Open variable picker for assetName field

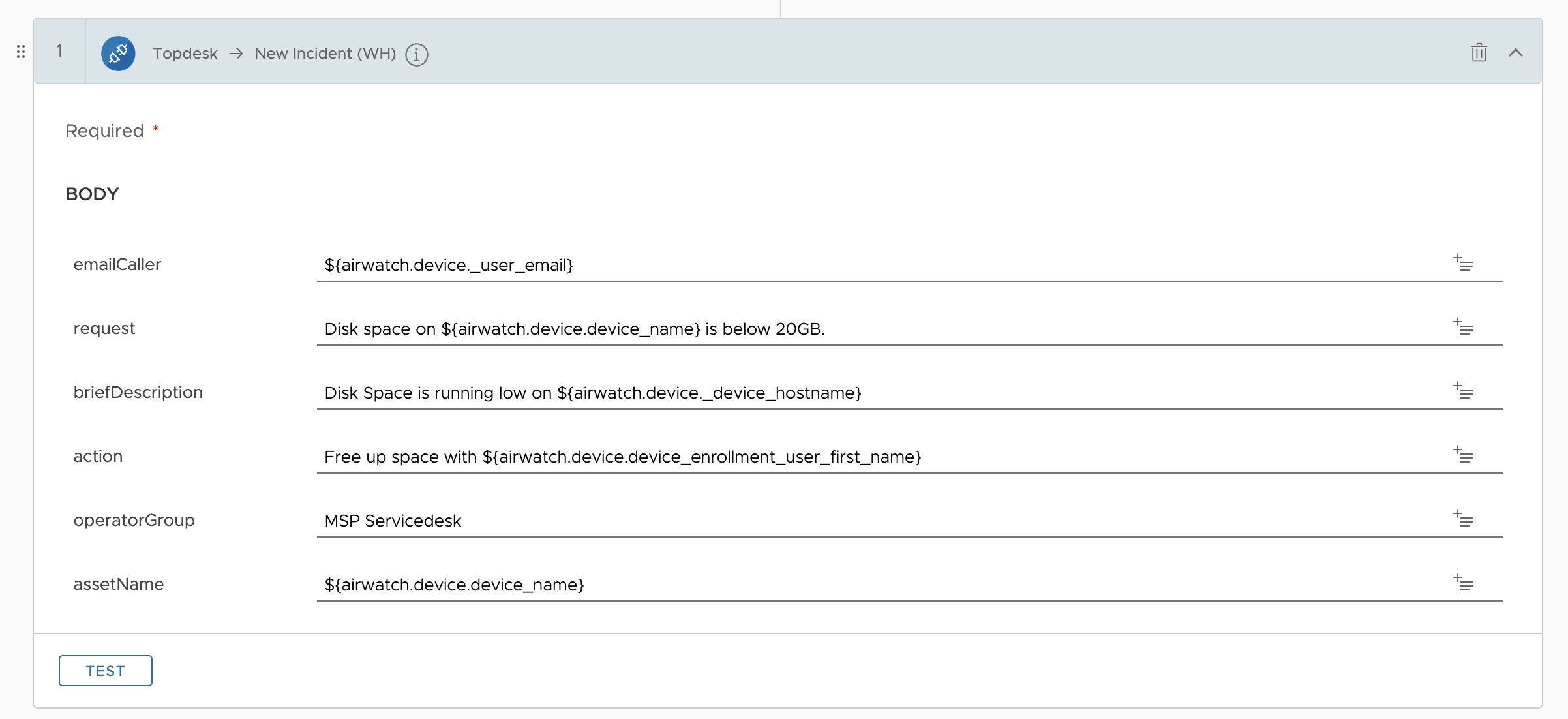(1462, 583)
